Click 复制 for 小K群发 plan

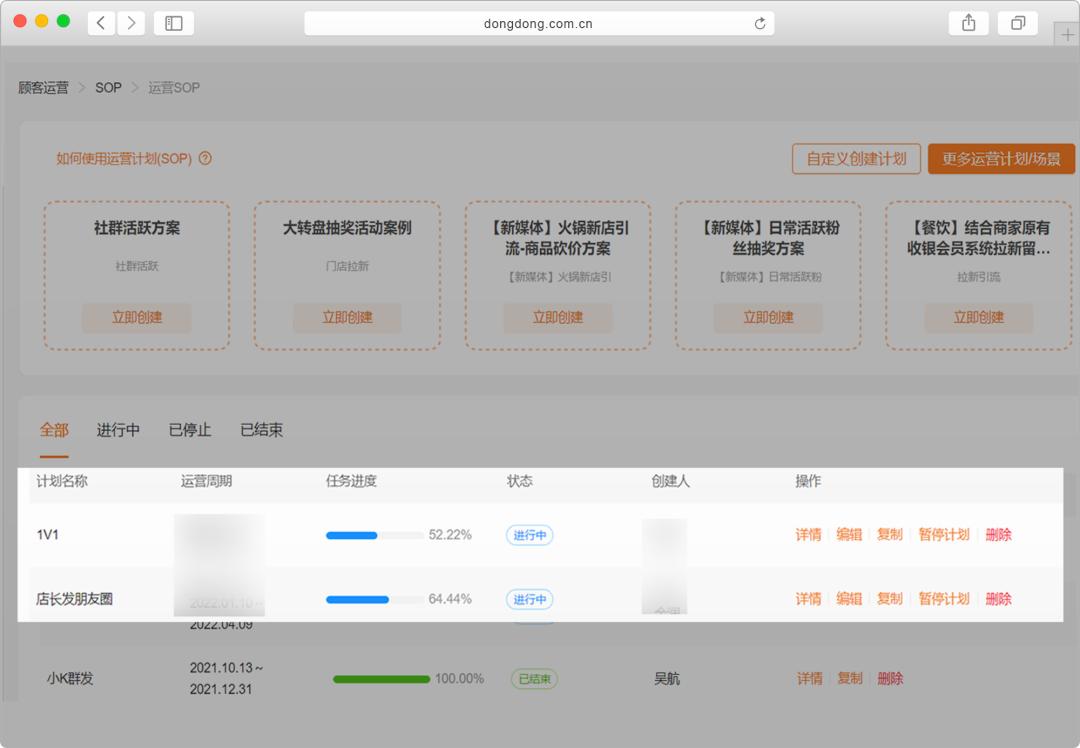click(x=850, y=678)
